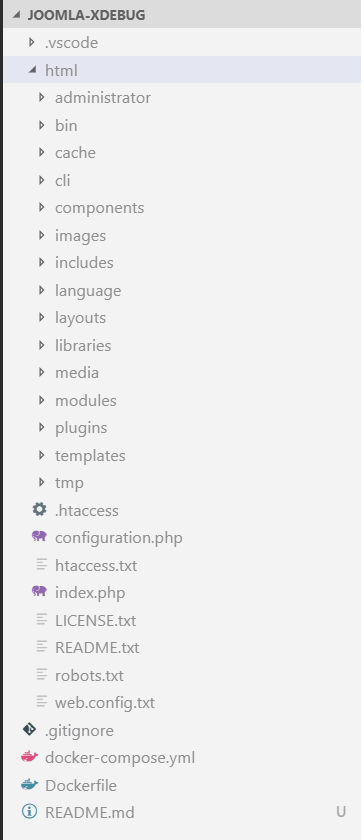Click the PHP elephant icon for configuration.php
Screen dimensions: 364x840
[x=39, y=537]
